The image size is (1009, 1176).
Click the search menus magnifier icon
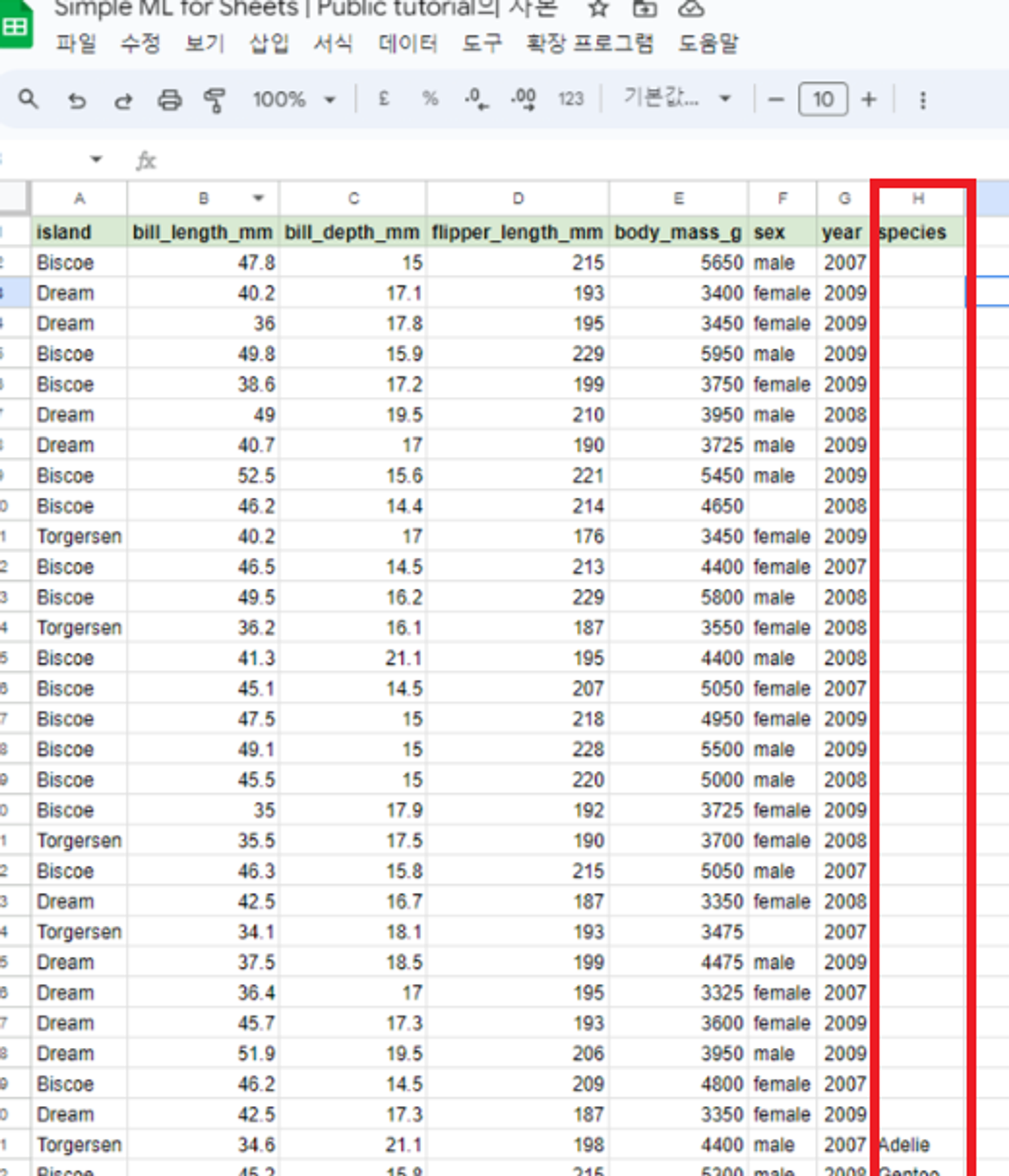(28, 99)
